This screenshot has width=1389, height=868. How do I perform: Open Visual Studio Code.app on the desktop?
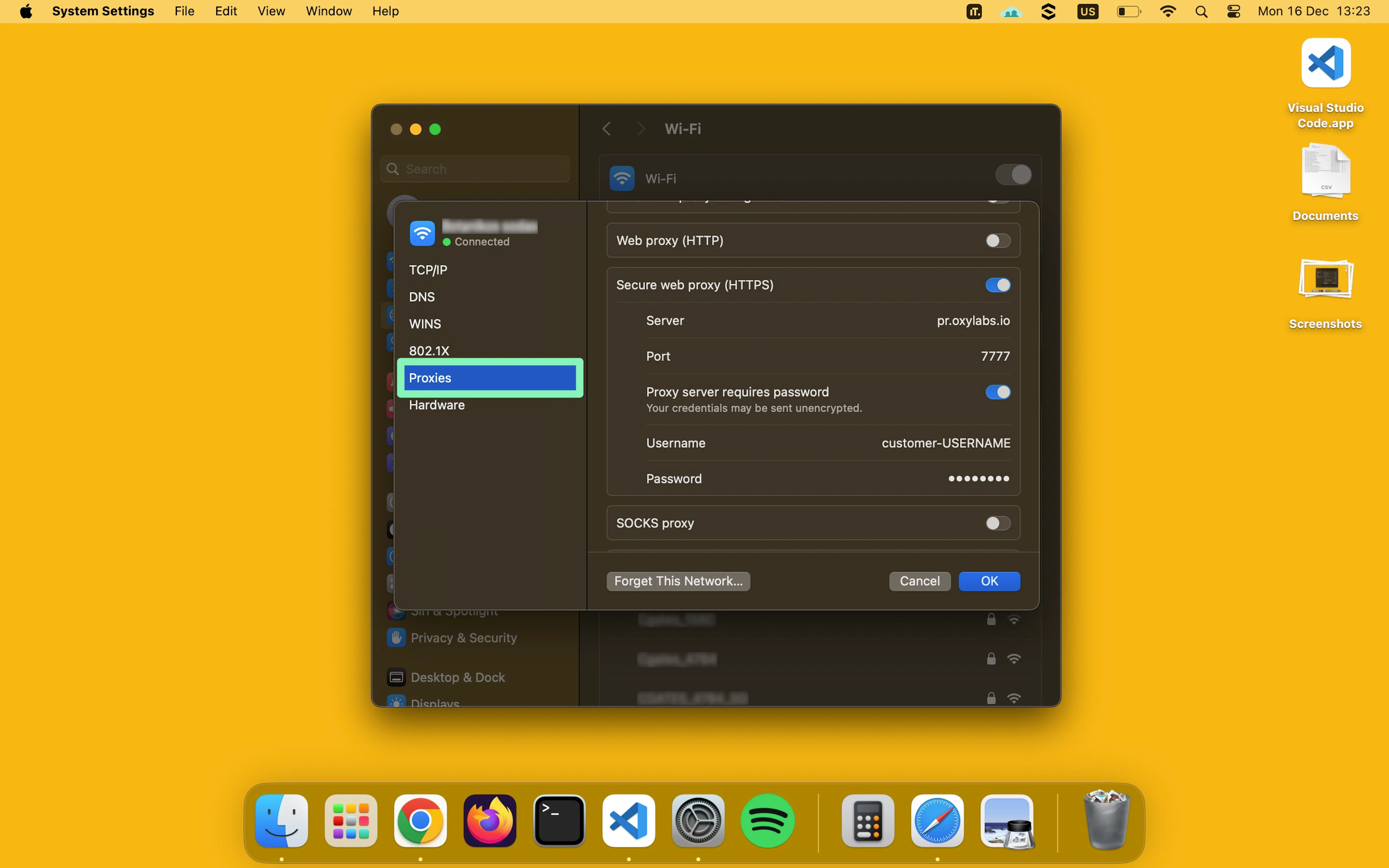click(1325, 63)
